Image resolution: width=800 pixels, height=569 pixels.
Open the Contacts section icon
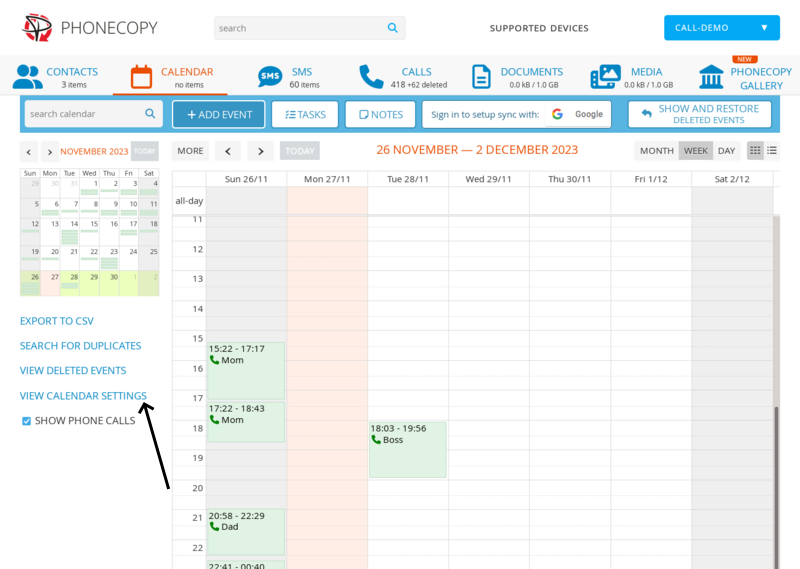coord(28,77)
